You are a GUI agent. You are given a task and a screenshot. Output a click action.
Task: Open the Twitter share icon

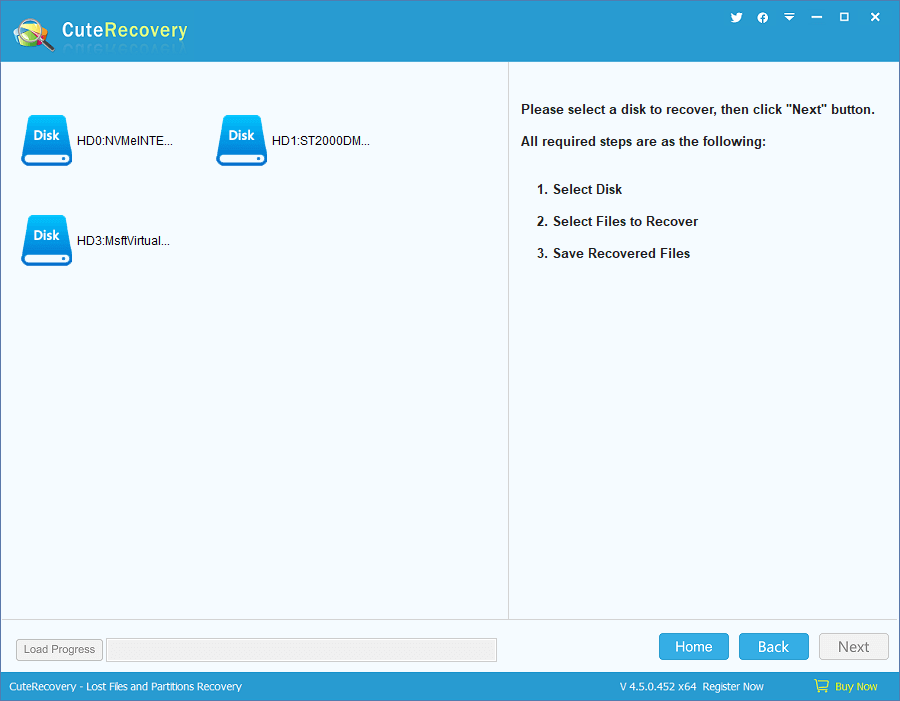[736, 17]
